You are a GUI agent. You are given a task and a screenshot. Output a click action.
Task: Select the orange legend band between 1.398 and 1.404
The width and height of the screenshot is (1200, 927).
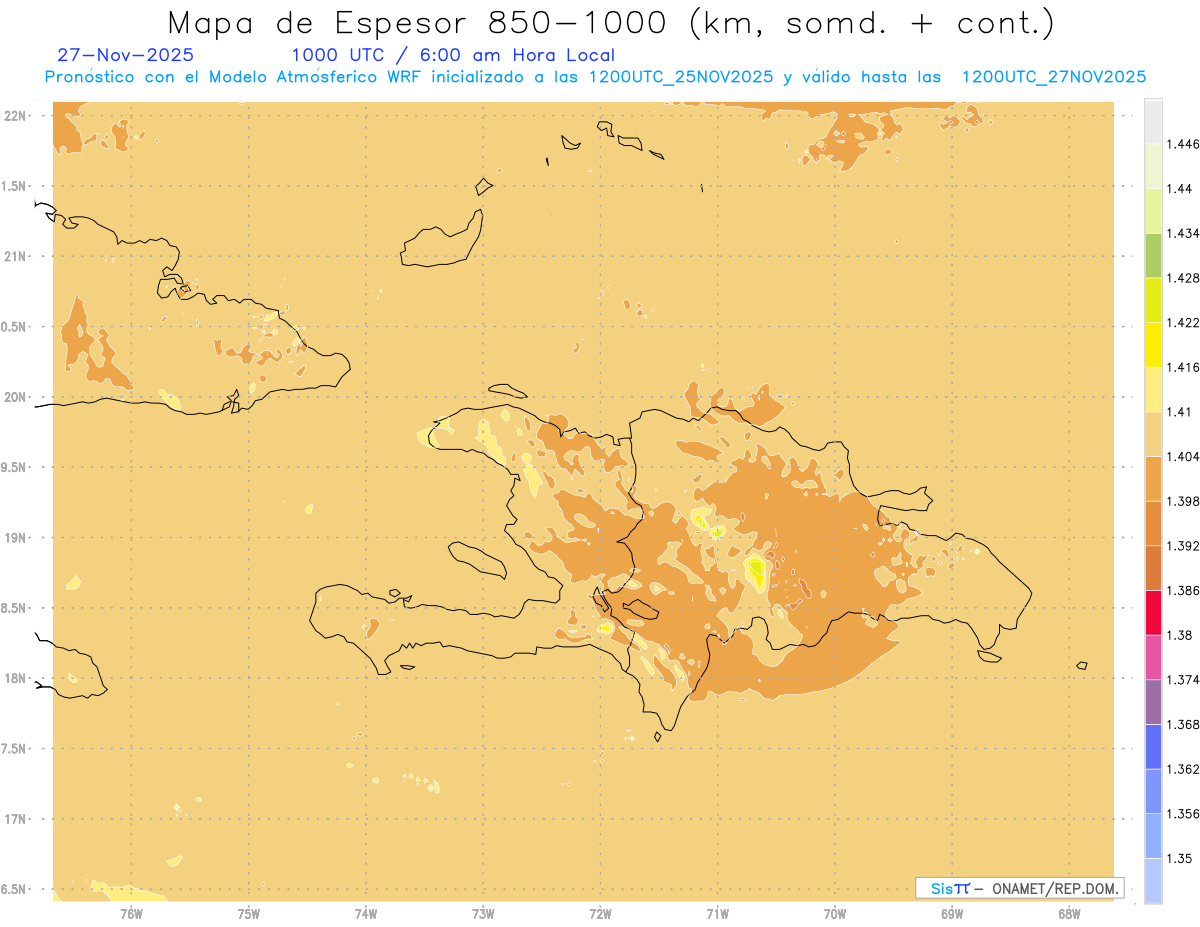[x=1153, y=478]
